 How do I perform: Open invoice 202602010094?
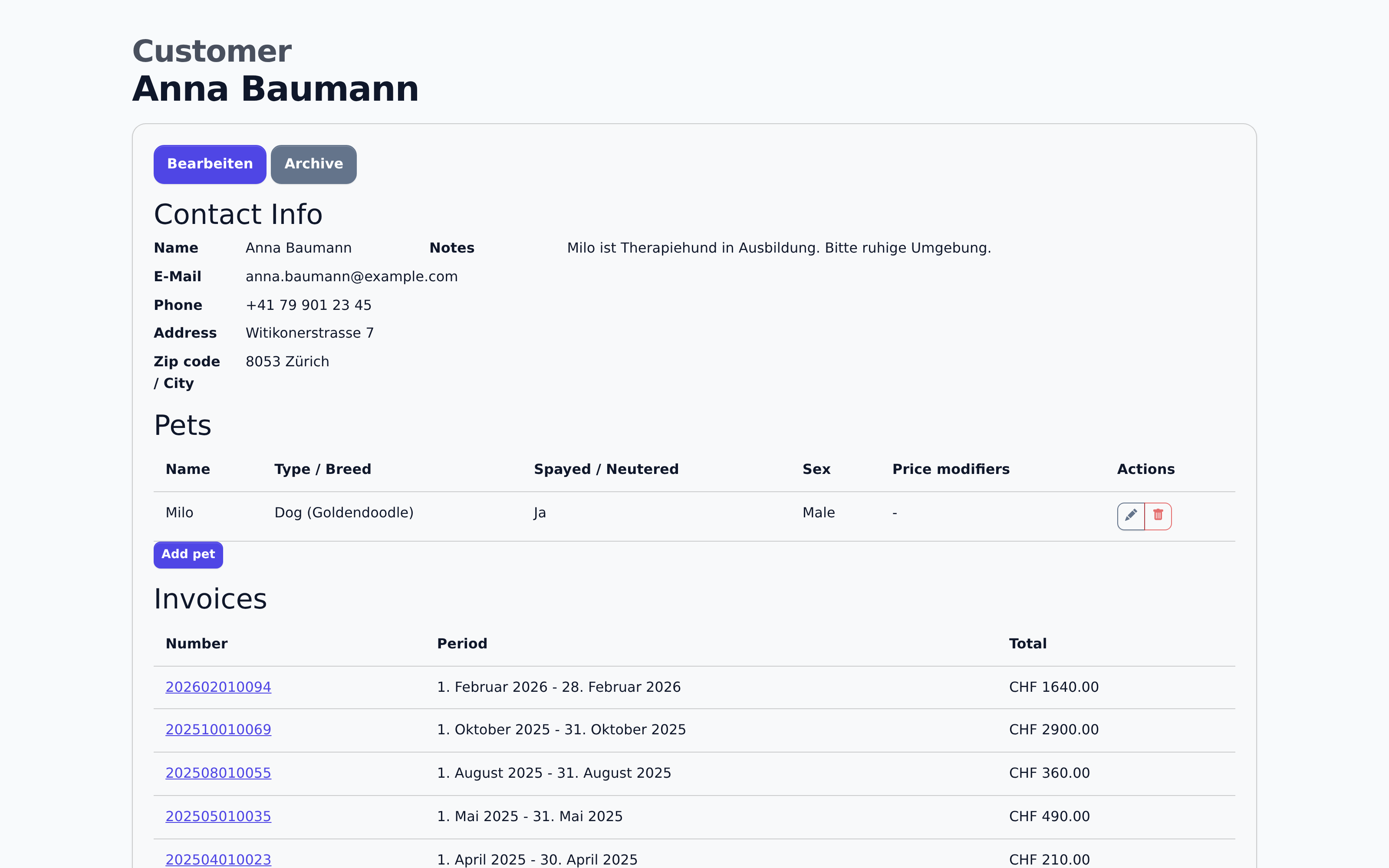click(x=218, y=687)
